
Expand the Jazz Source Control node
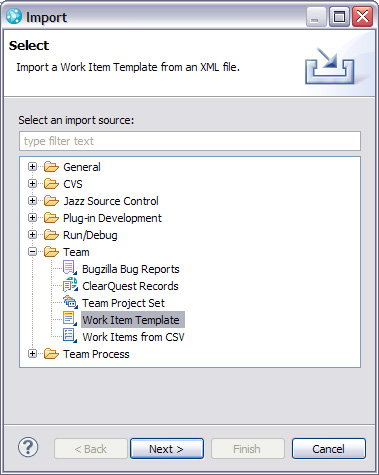point(32,201)
